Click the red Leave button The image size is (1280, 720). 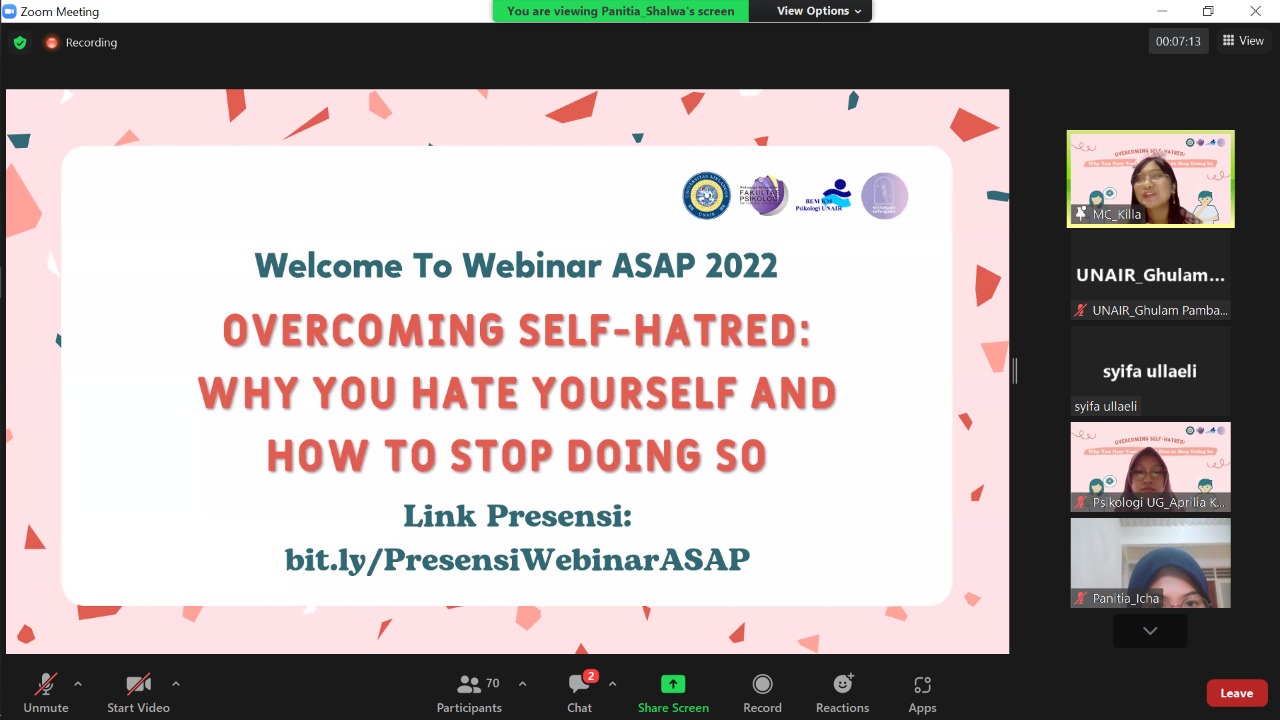click(x=1236, y=693)
